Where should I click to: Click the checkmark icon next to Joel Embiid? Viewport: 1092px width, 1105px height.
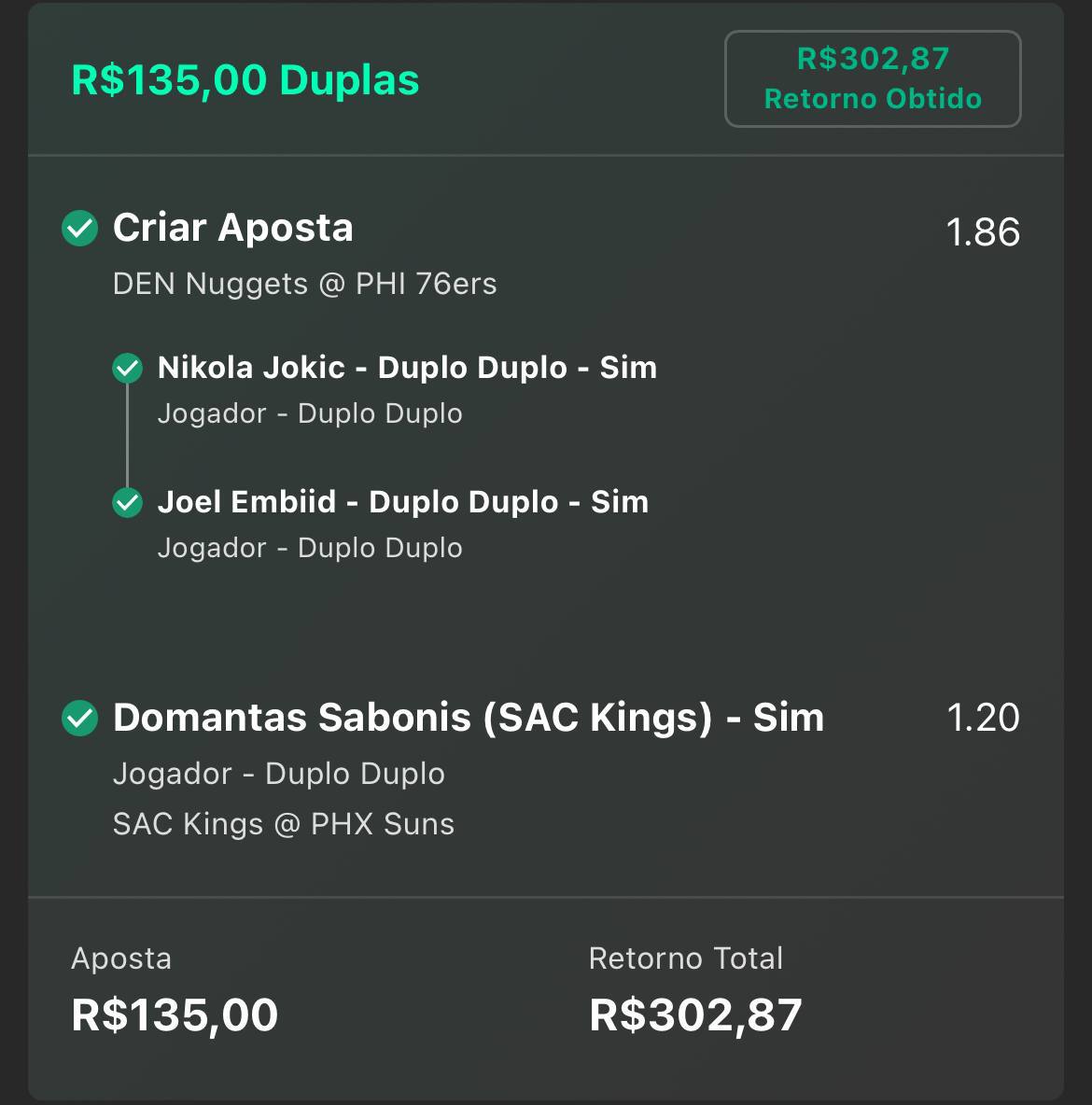pos(128,502)
